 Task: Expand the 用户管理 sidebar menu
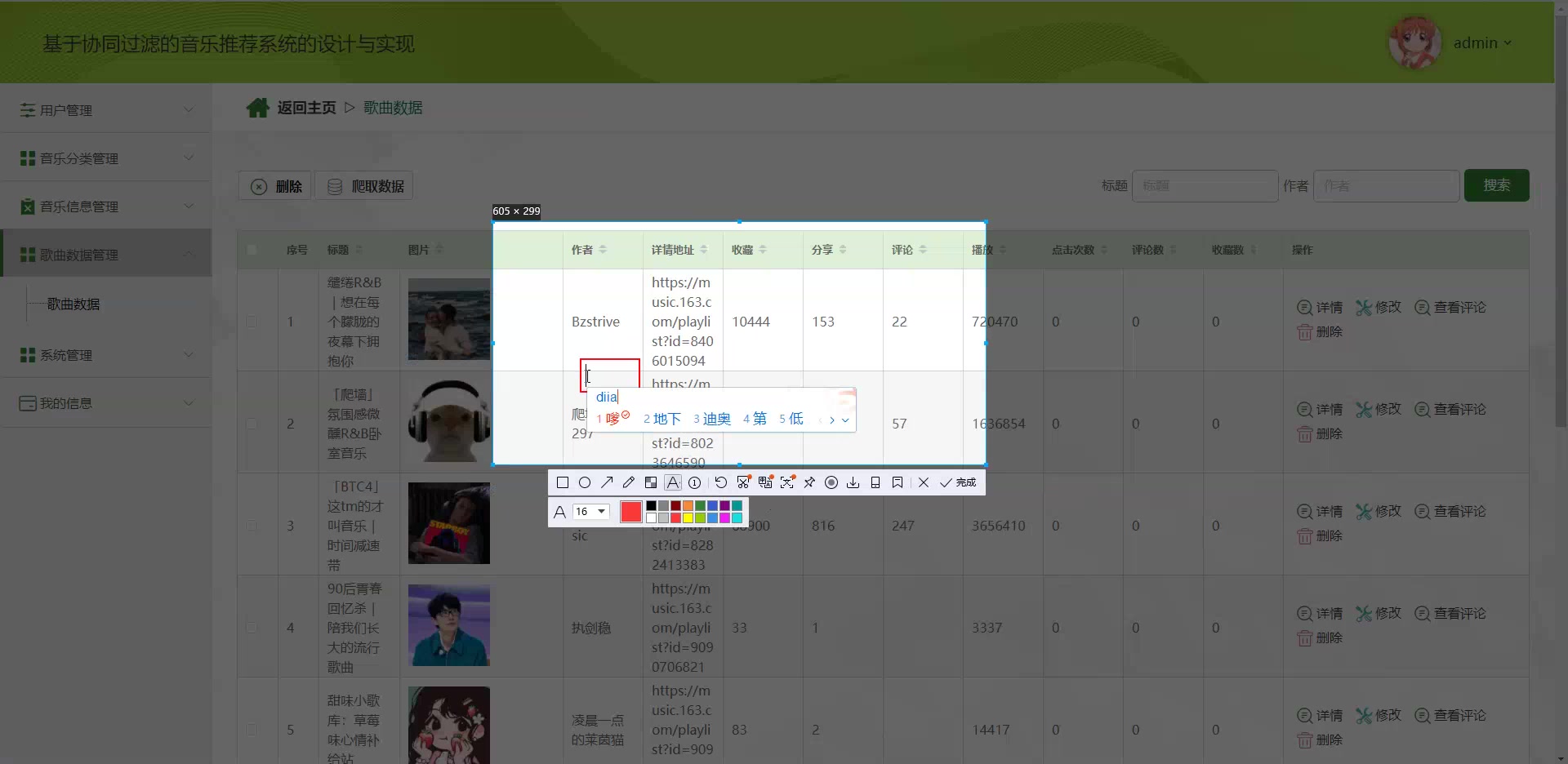[x=106, y=109]
